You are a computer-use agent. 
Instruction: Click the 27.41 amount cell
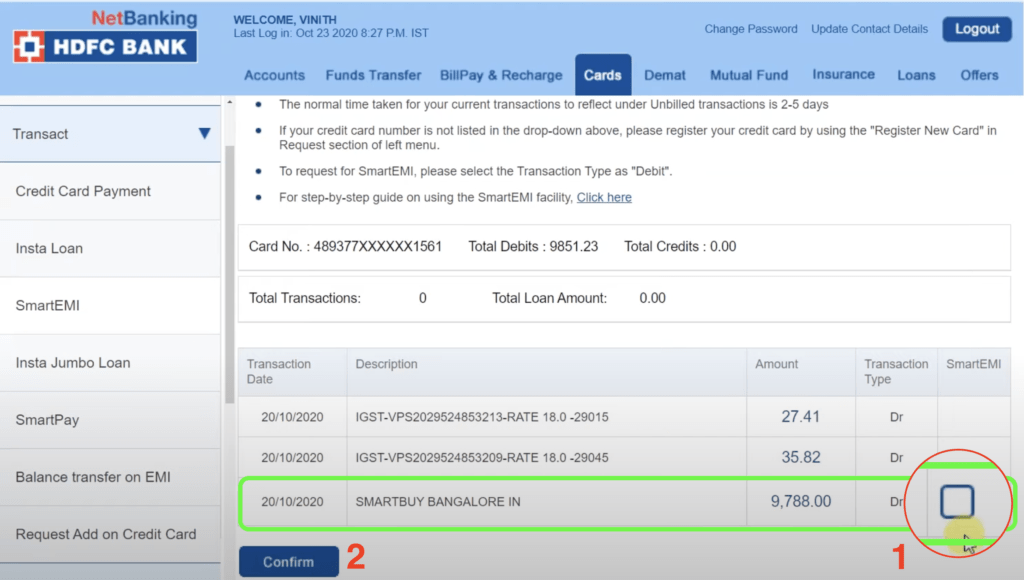coord(801,417)
